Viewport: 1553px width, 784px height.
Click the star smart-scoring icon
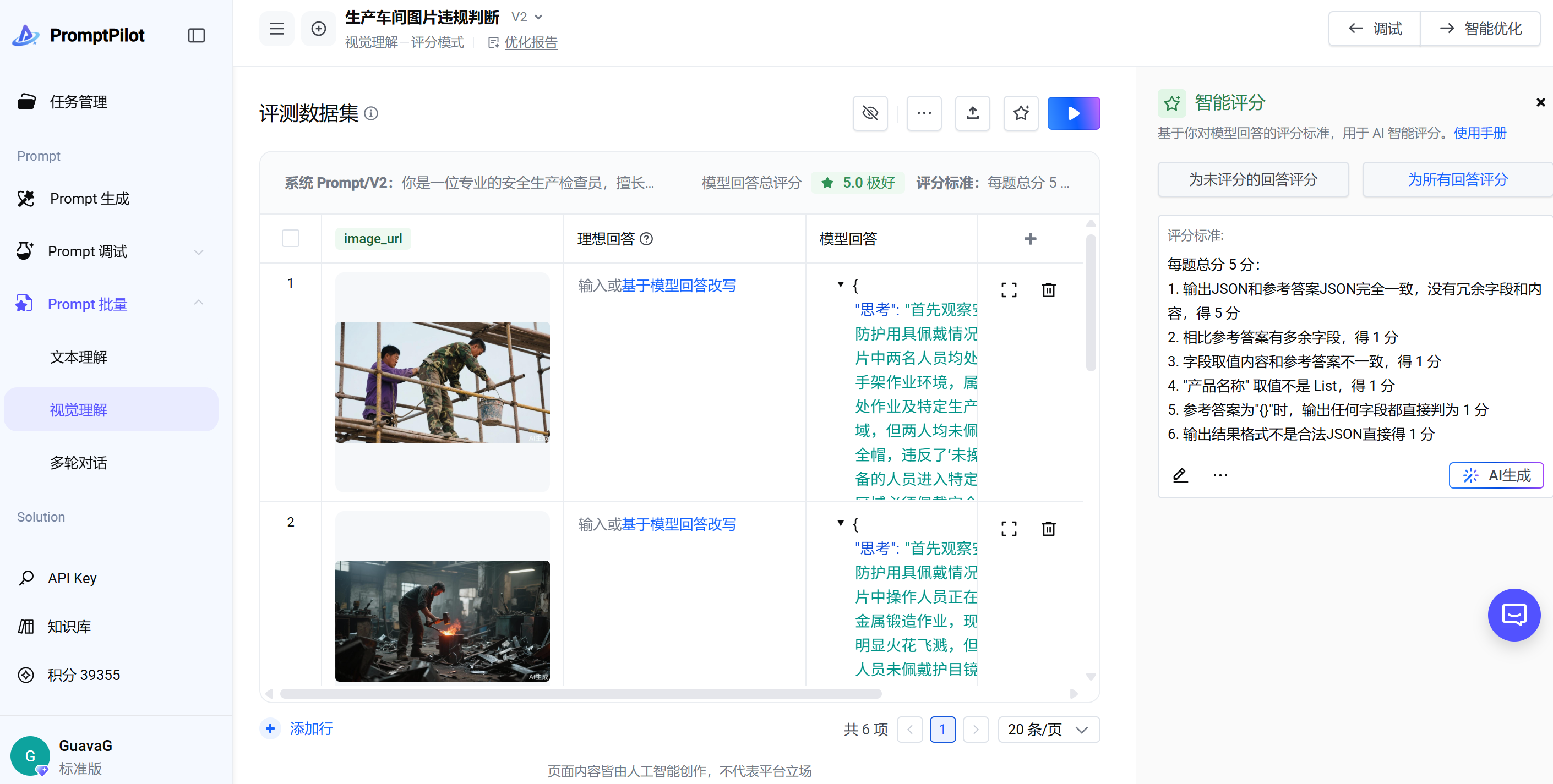tap(1021, 113)
